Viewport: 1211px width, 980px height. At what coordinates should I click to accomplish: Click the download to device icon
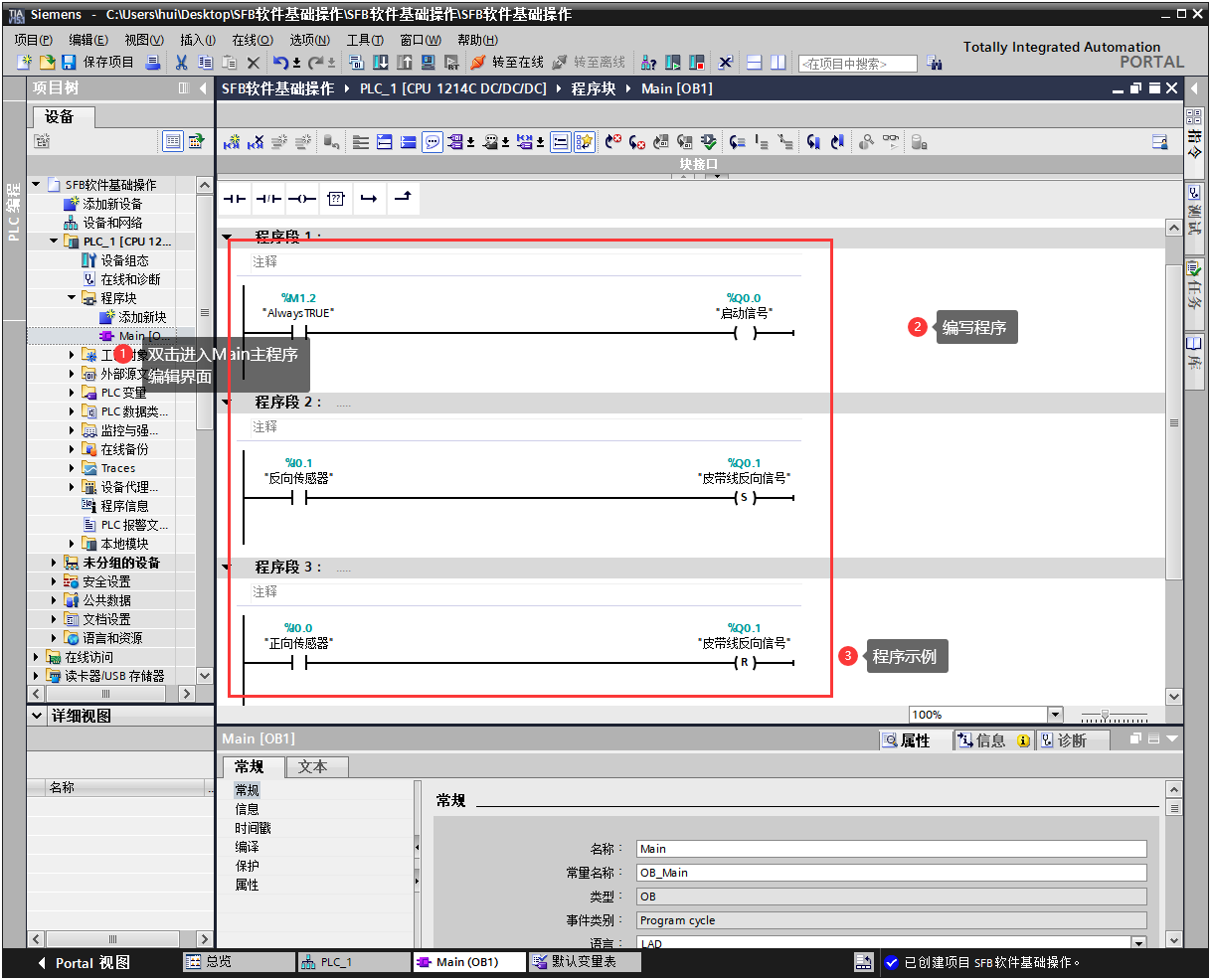click(x=381, y=63)
